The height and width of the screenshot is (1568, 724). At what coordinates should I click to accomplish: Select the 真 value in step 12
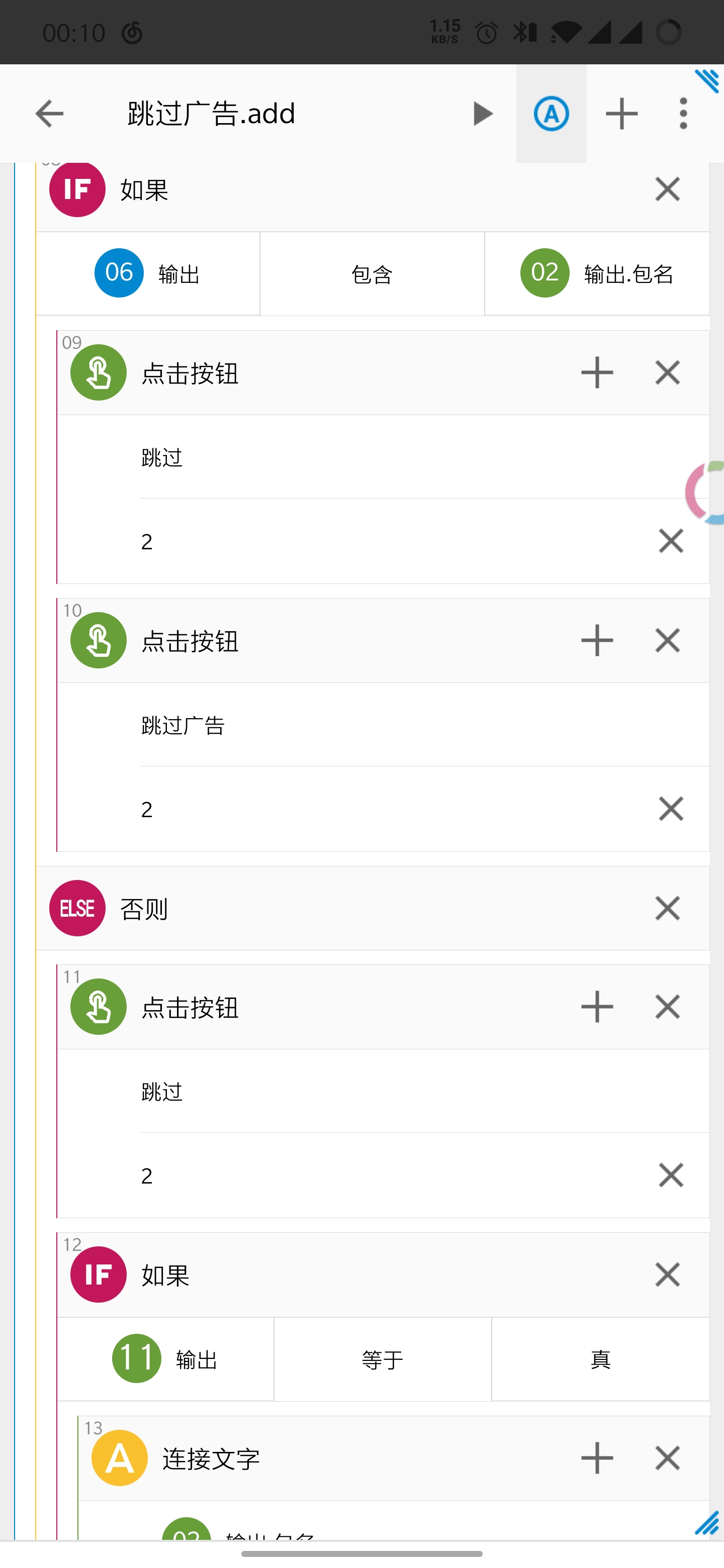click(600, 1359)
